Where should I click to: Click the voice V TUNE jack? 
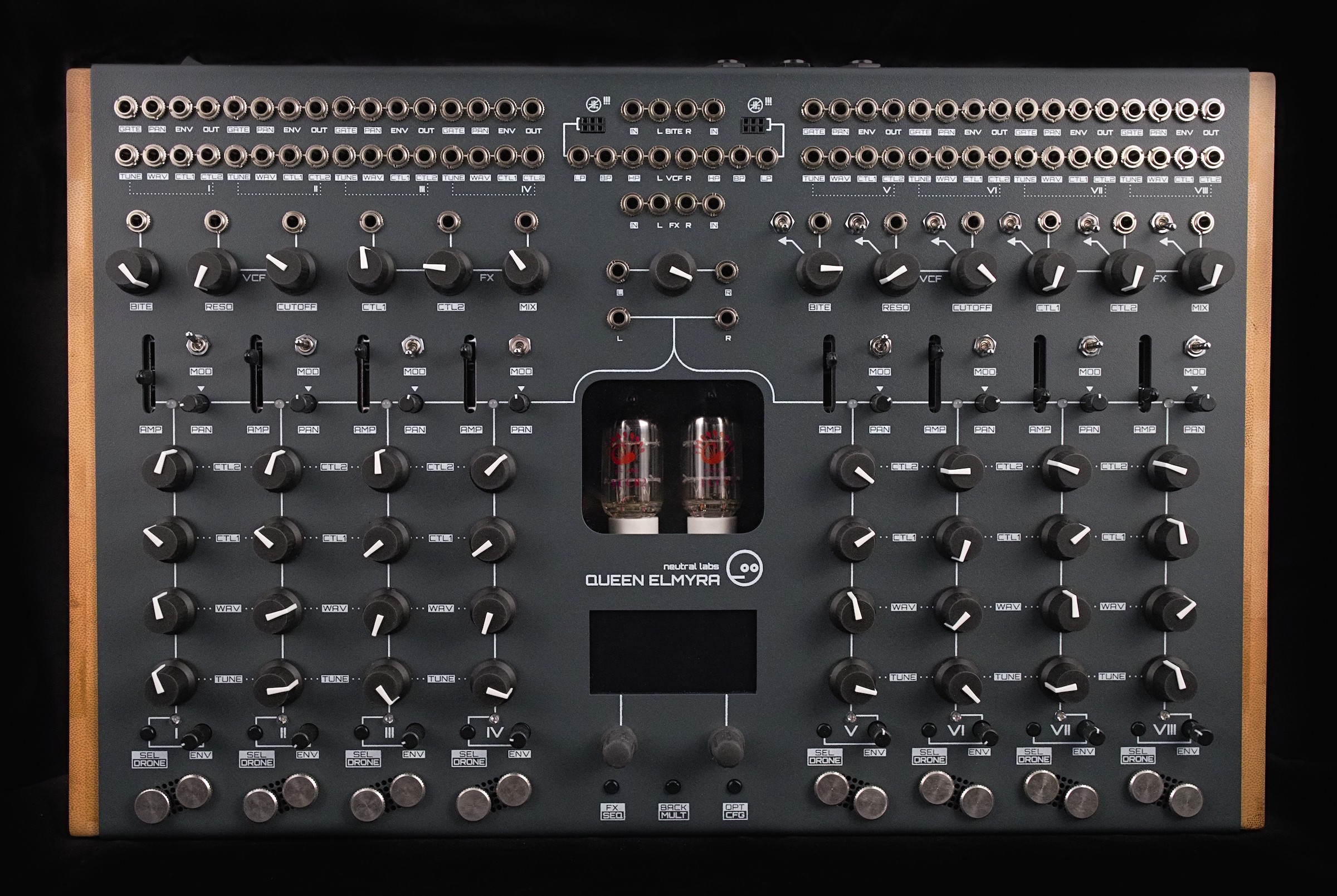pyautogui.click(x=812, y=156)
